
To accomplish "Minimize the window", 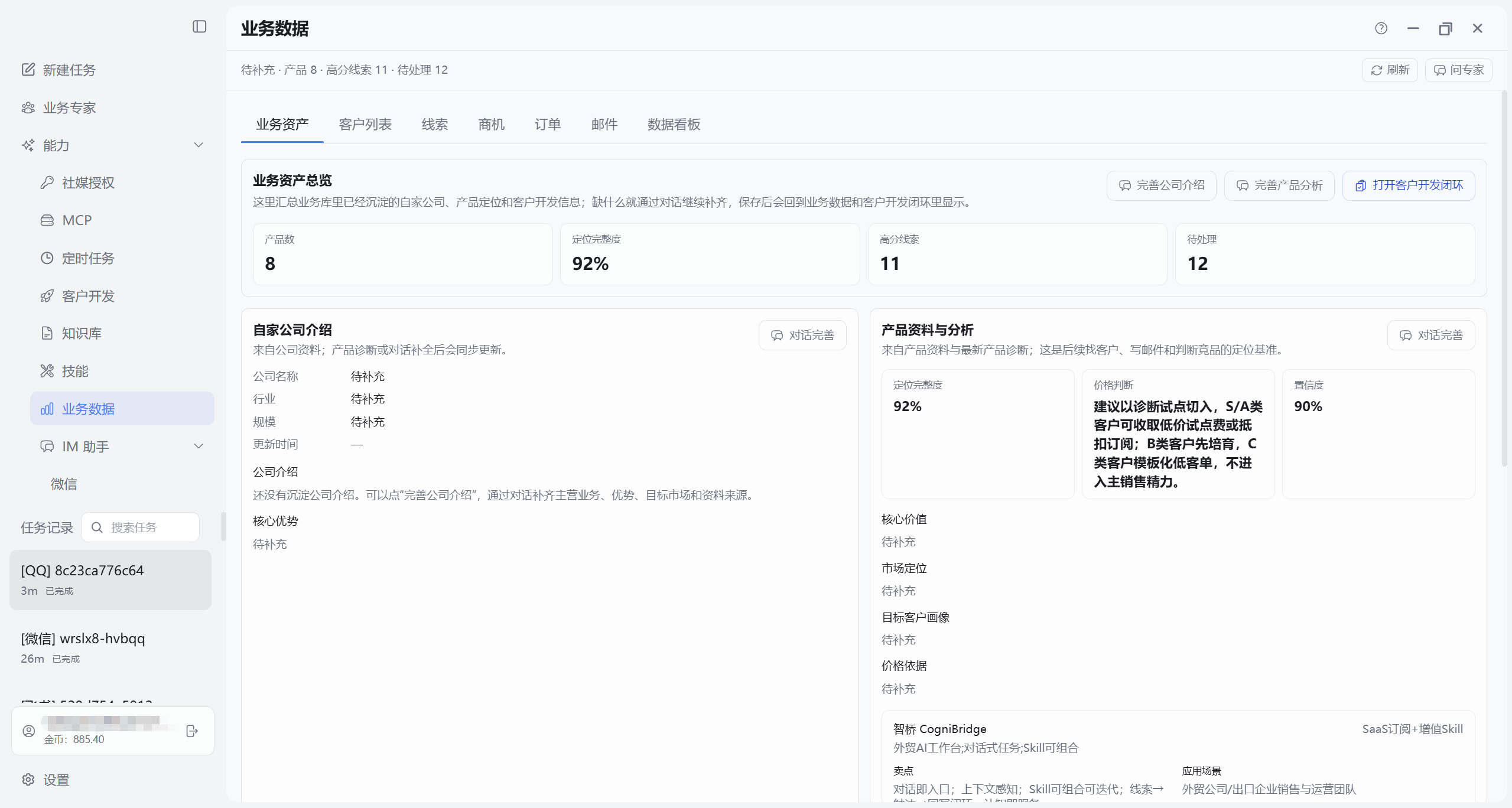I will pyautogui.click(x=1413, y=28).
